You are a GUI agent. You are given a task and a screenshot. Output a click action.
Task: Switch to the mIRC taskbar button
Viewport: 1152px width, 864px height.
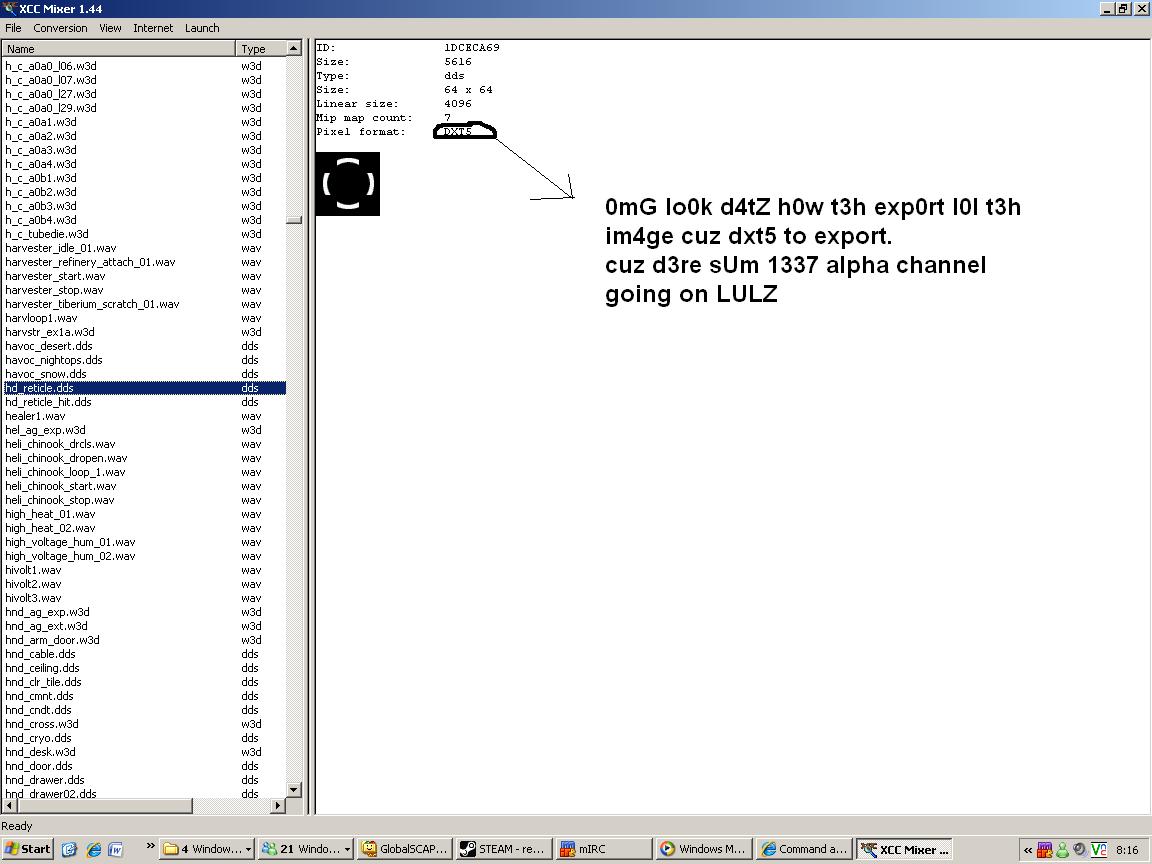point(600,849)
